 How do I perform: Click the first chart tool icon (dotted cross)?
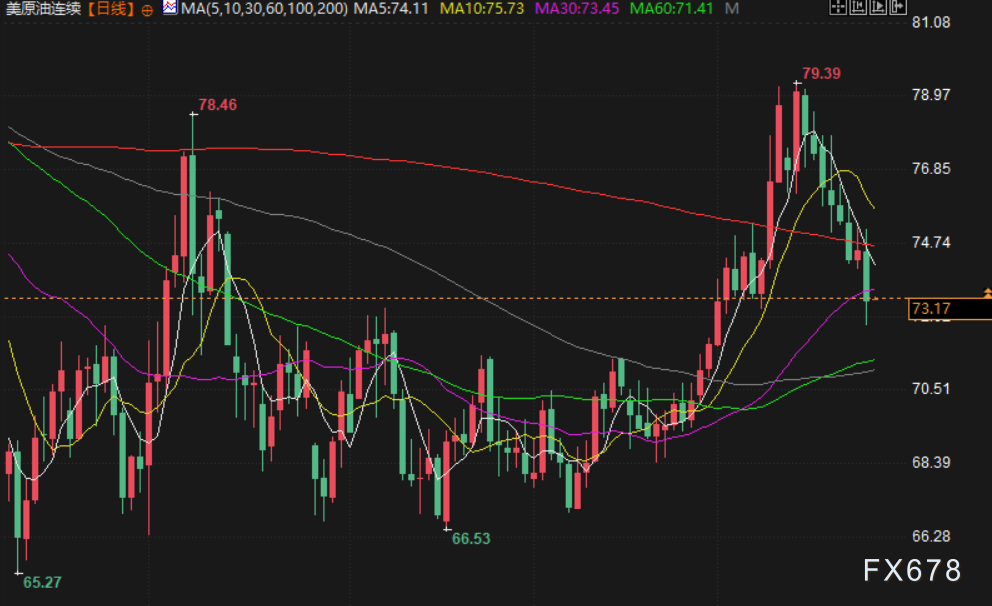837,8
